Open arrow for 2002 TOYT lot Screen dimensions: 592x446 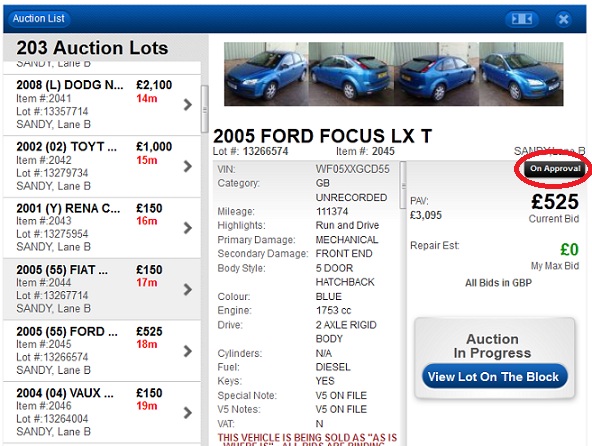[188, 166]
